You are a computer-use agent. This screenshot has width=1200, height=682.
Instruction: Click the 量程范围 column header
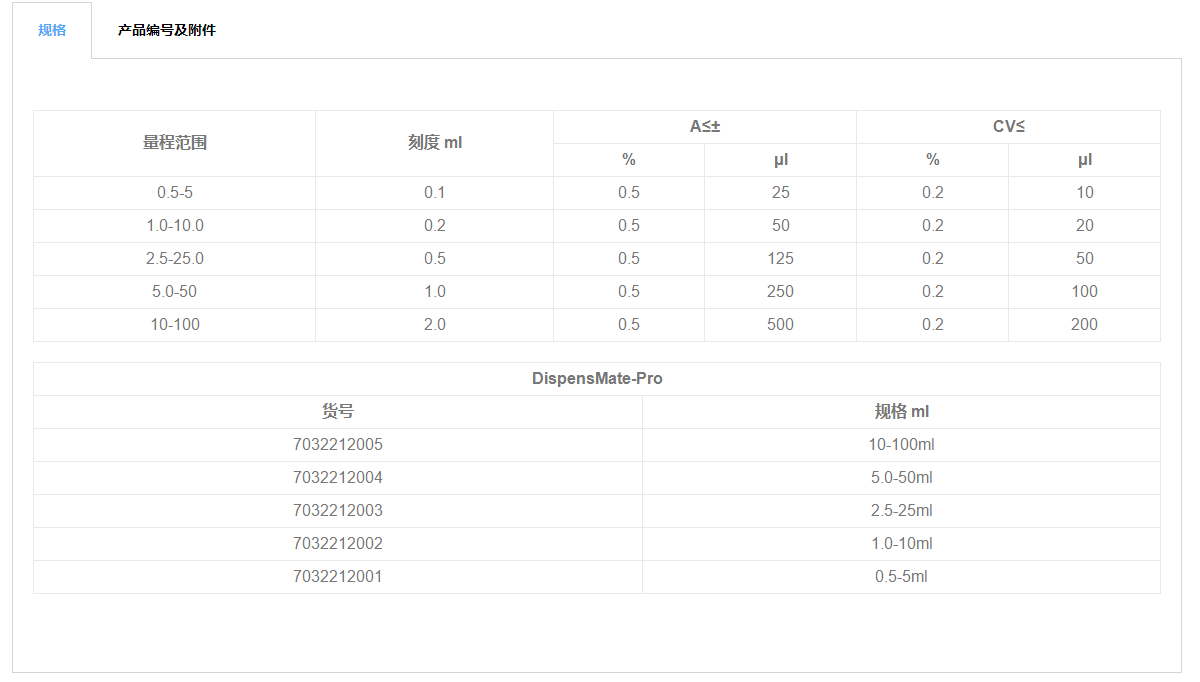[x=175, y=143]
